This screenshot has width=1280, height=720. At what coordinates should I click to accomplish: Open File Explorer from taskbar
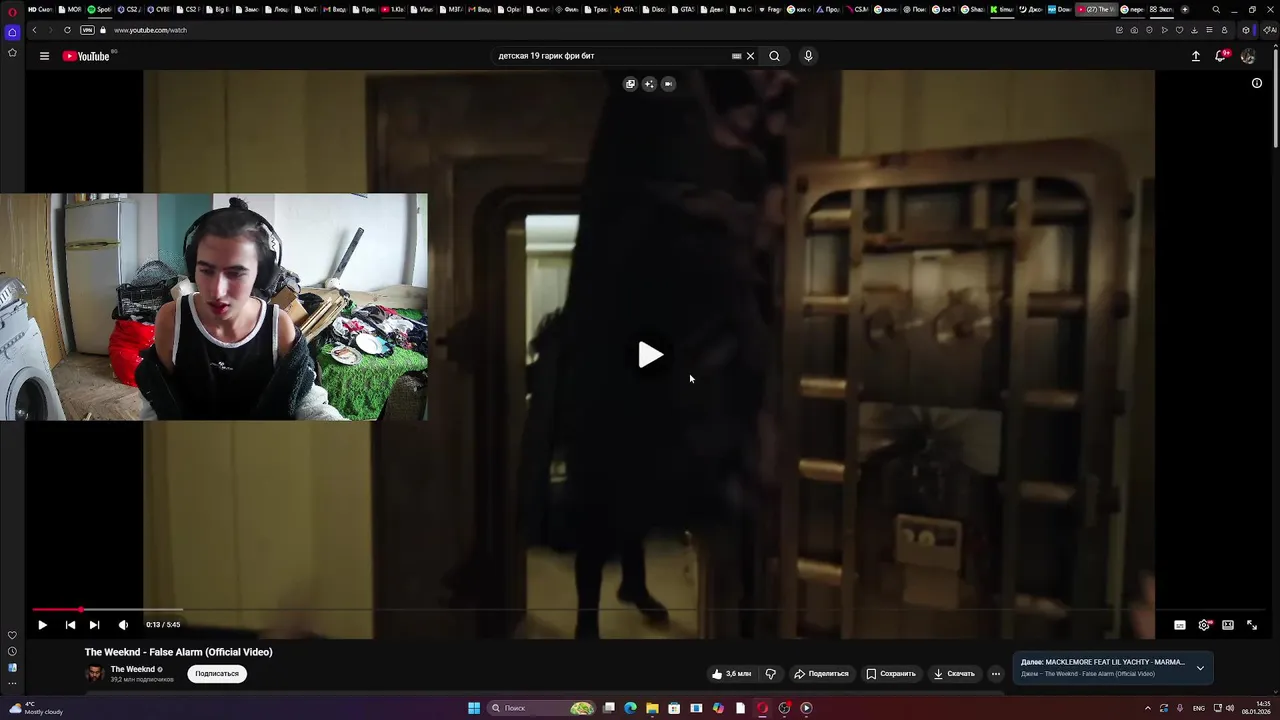tap(652, 708)
